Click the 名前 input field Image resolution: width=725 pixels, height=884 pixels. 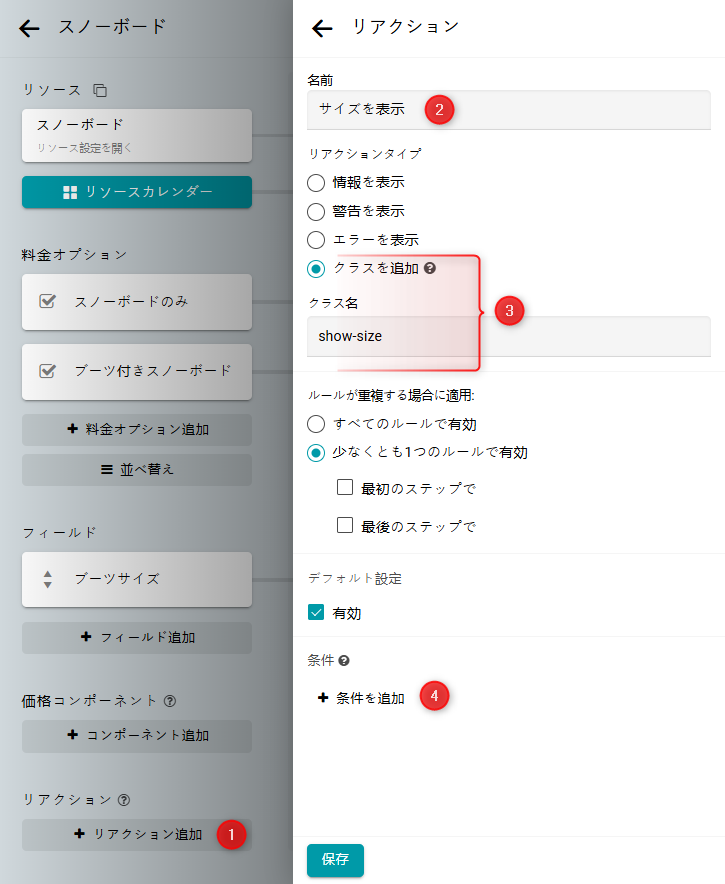coord(508,110)
